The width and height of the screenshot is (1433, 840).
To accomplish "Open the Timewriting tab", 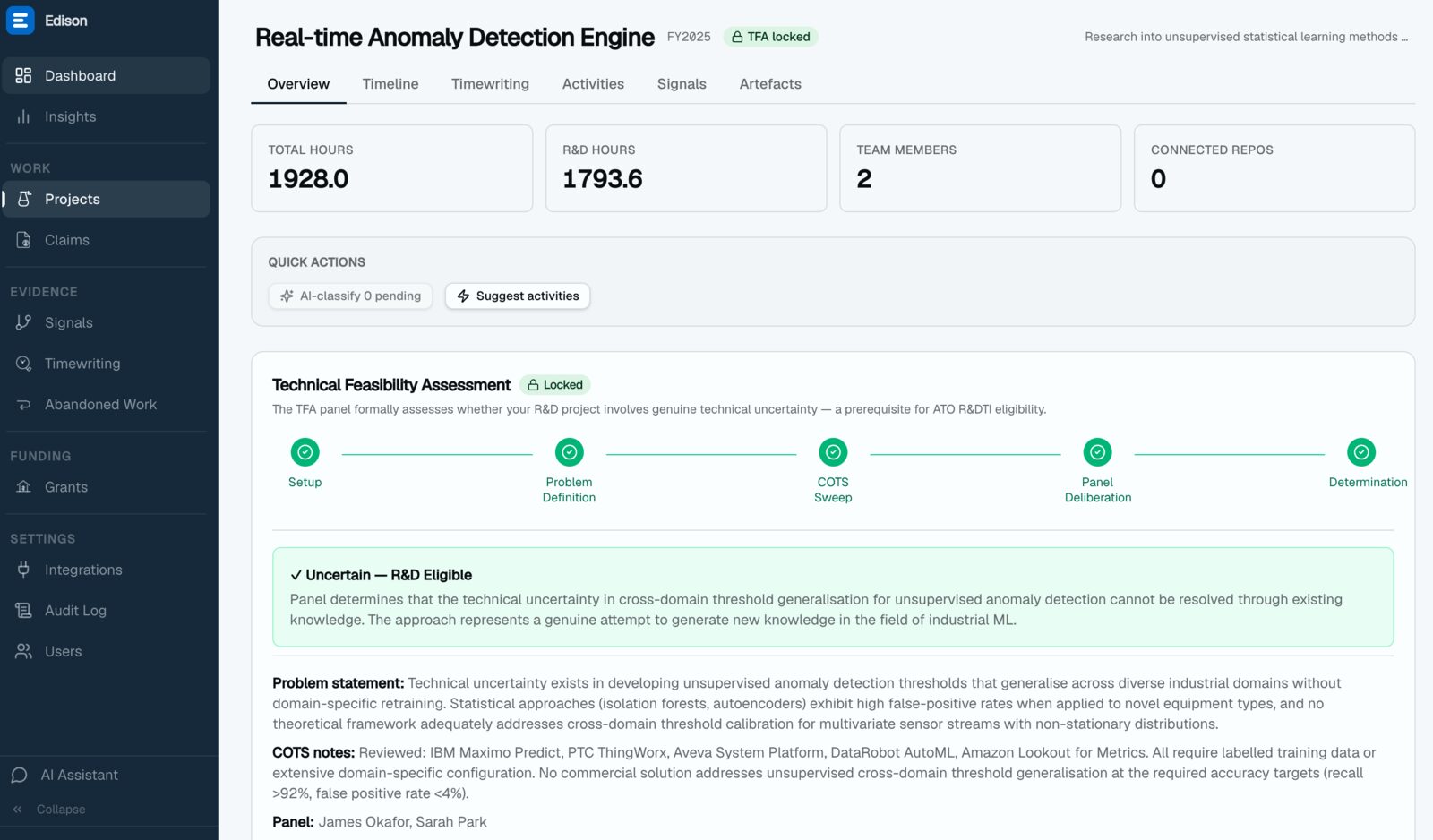I will (x=490, y=84).
